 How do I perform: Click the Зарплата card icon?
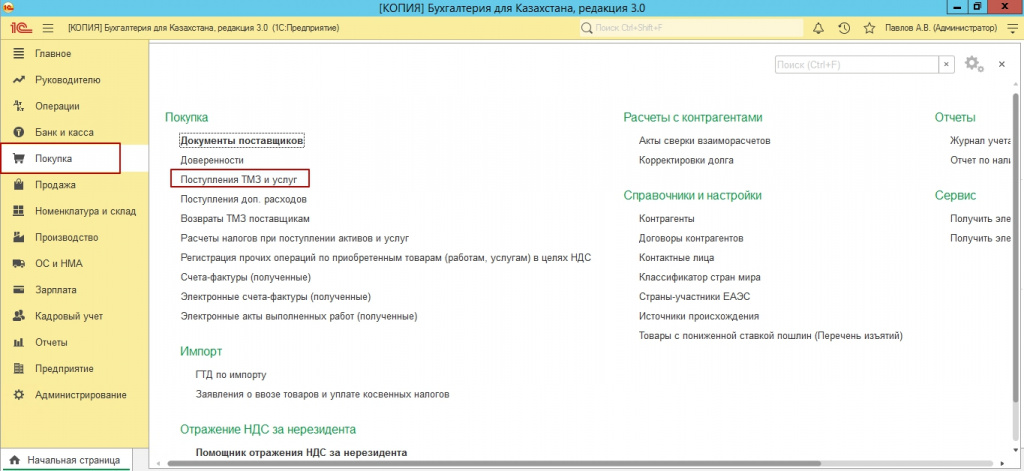coord(19,290)
